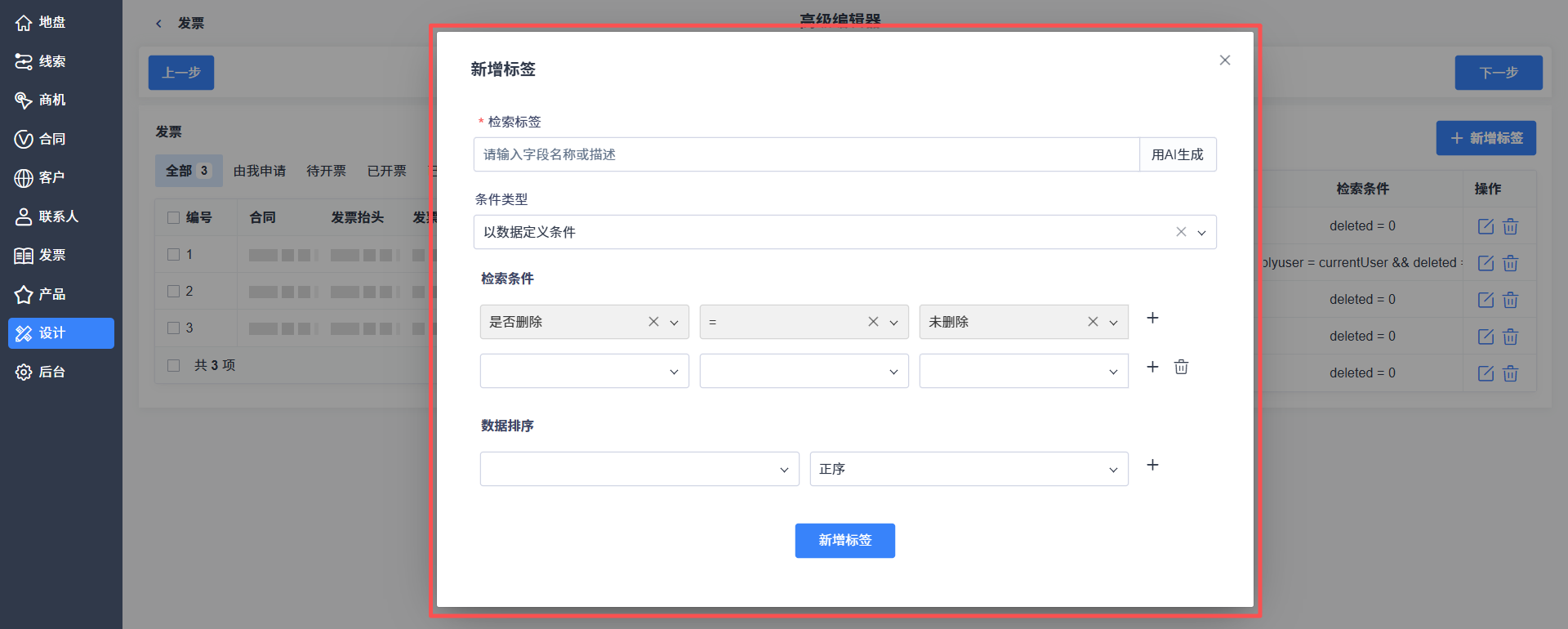Focus the 检索标签 text input
Viewport: 1568px width, 629px height.
(807, 154)
